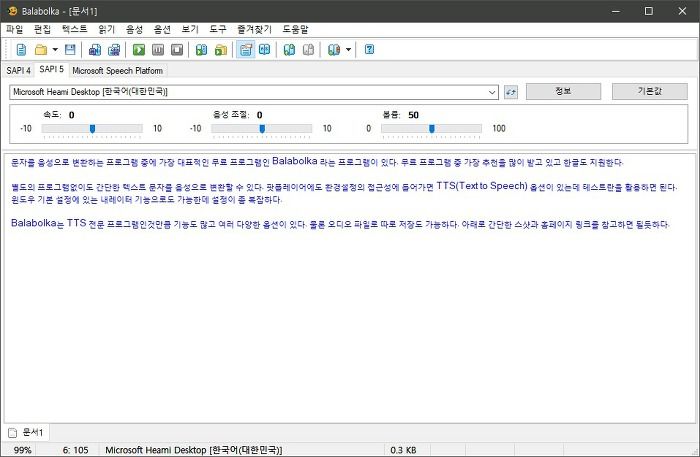Minimize the Balabolka window

point(616,11)
